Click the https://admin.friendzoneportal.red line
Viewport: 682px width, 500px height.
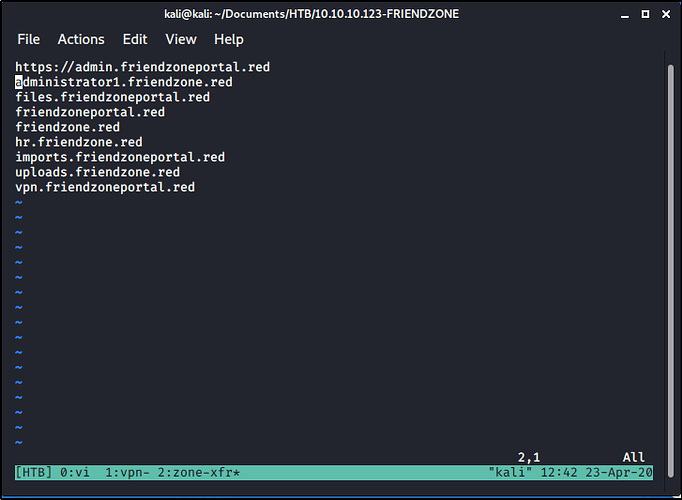(142, 67)
